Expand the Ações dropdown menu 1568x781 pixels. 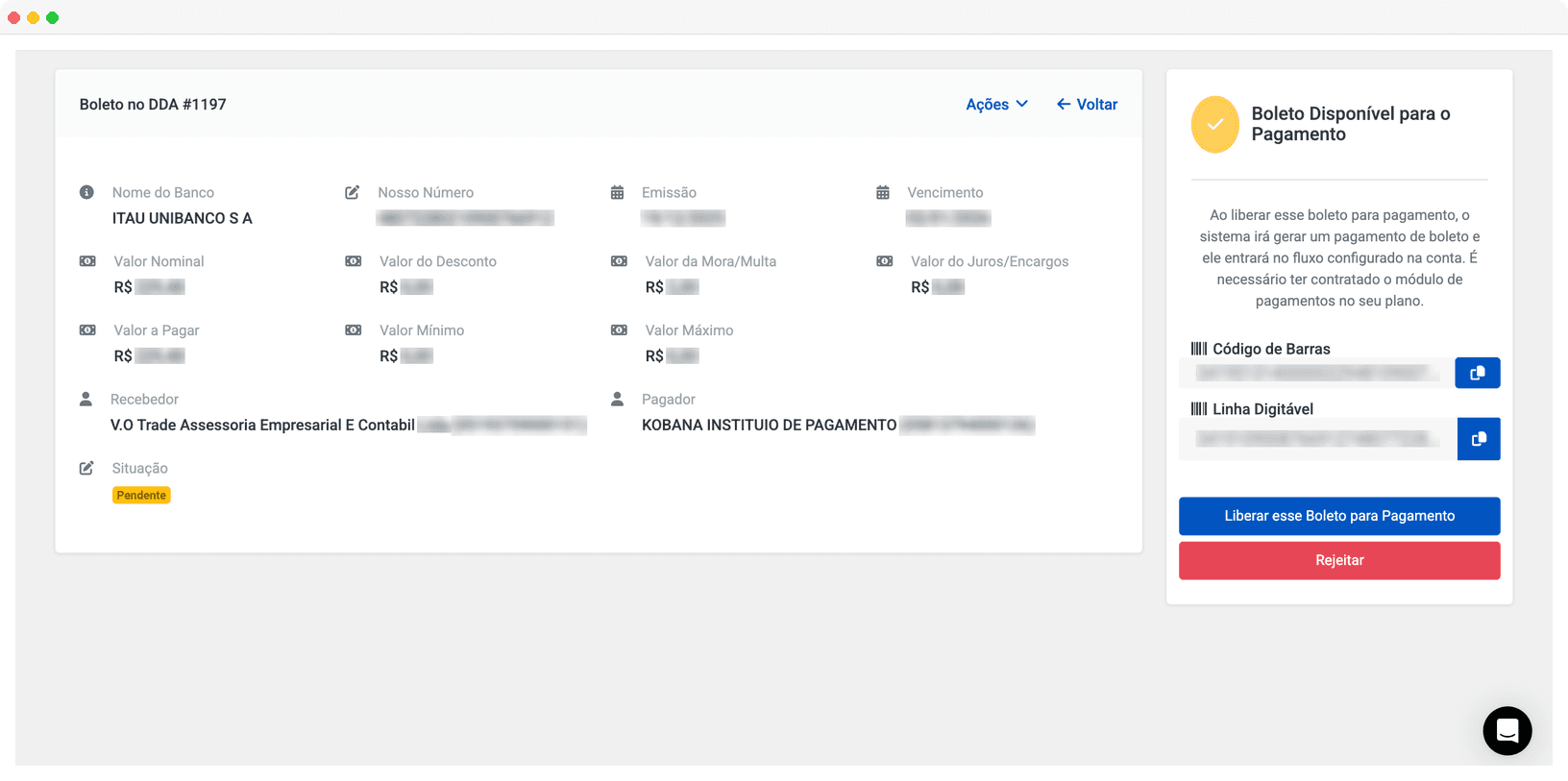pyautogui.click(x=996, y=104)
